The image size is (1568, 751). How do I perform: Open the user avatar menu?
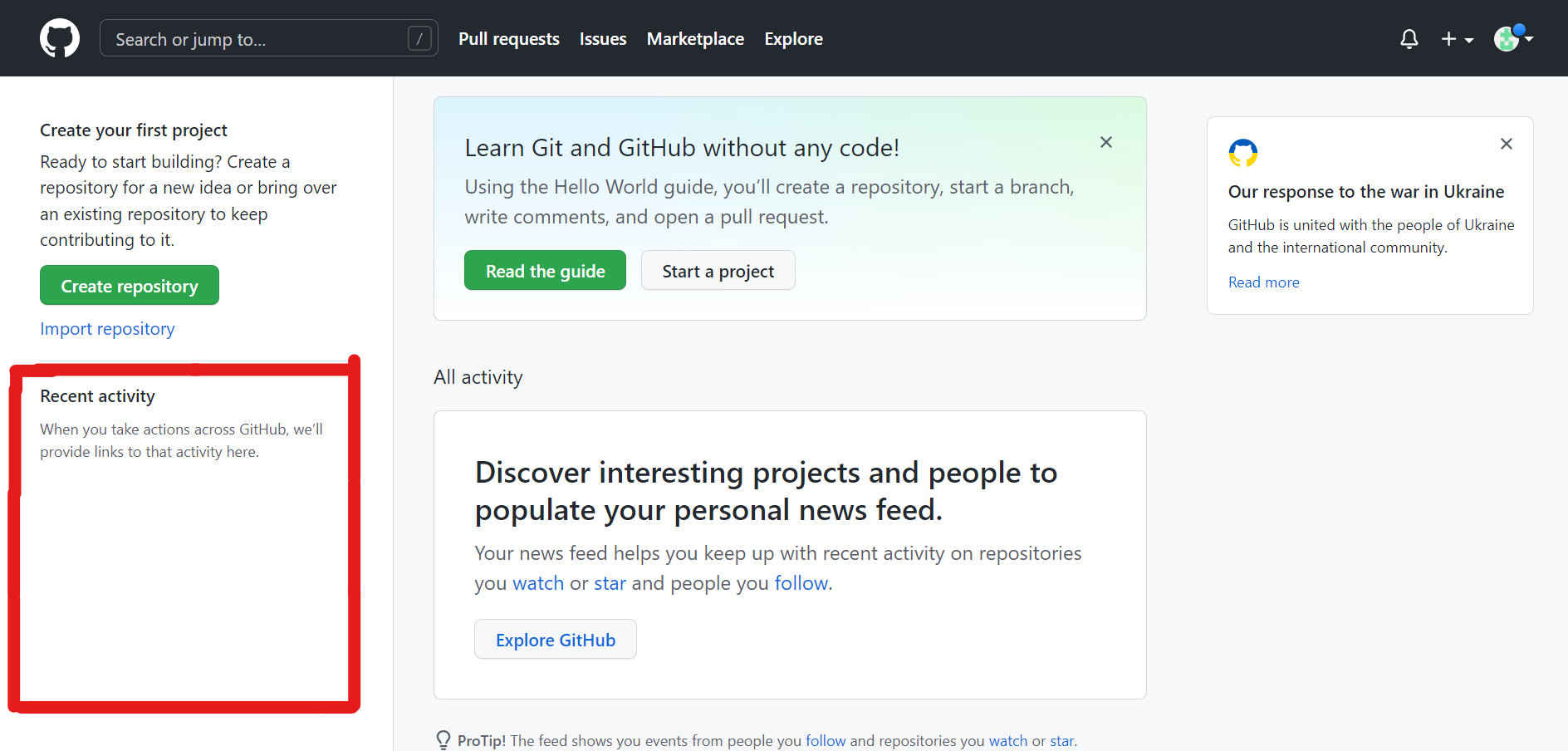pyautogui.click(x=1513, y=38)
